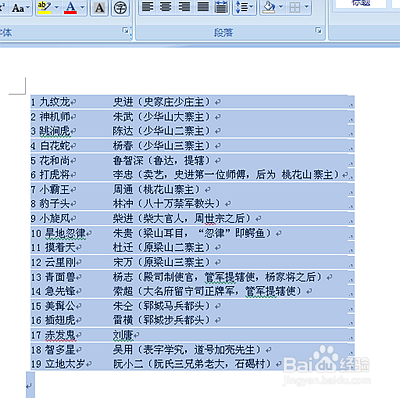Center the paragraph text

pos(166,7)
